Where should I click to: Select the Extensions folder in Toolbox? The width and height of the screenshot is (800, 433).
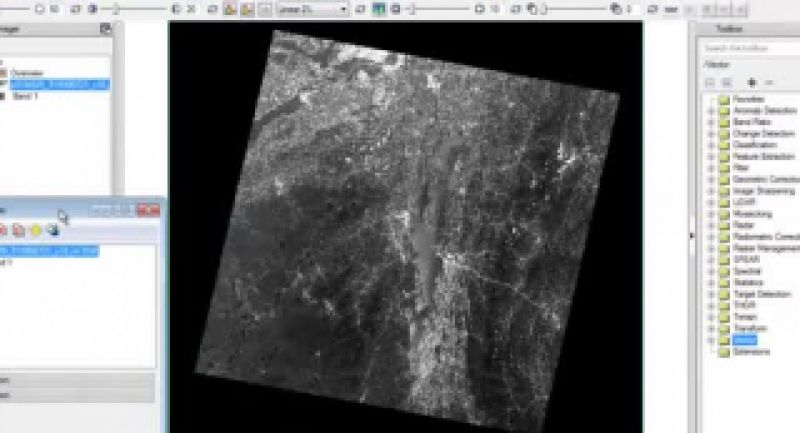click(751, 351)
